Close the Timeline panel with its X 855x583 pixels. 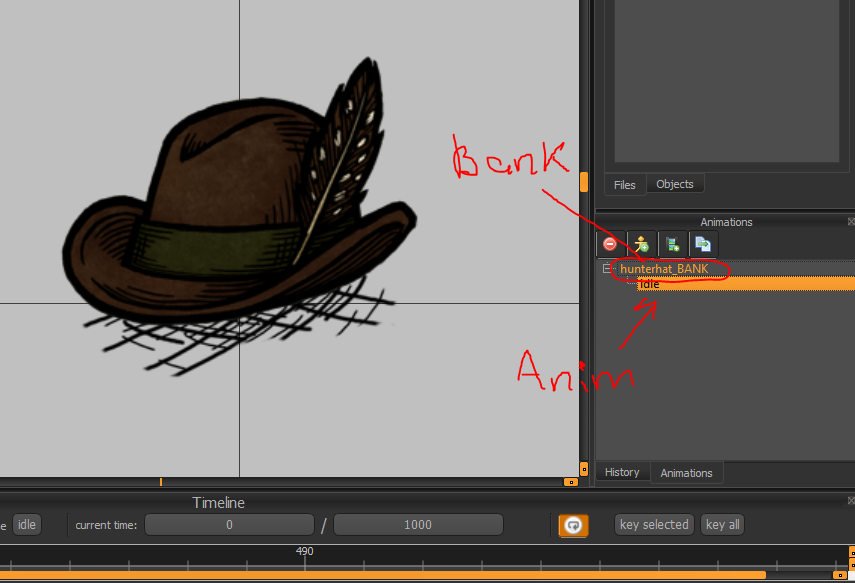pos(851,502)
